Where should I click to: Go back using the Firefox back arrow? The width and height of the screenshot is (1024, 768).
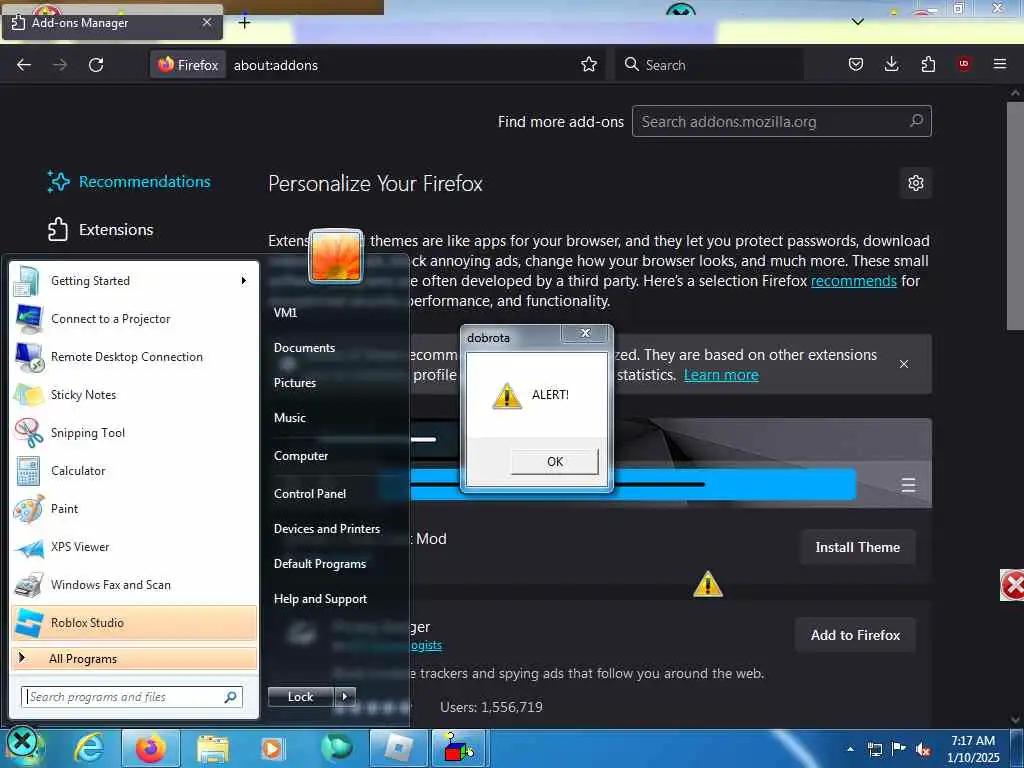pyautogui.click(x=24, y=65)
